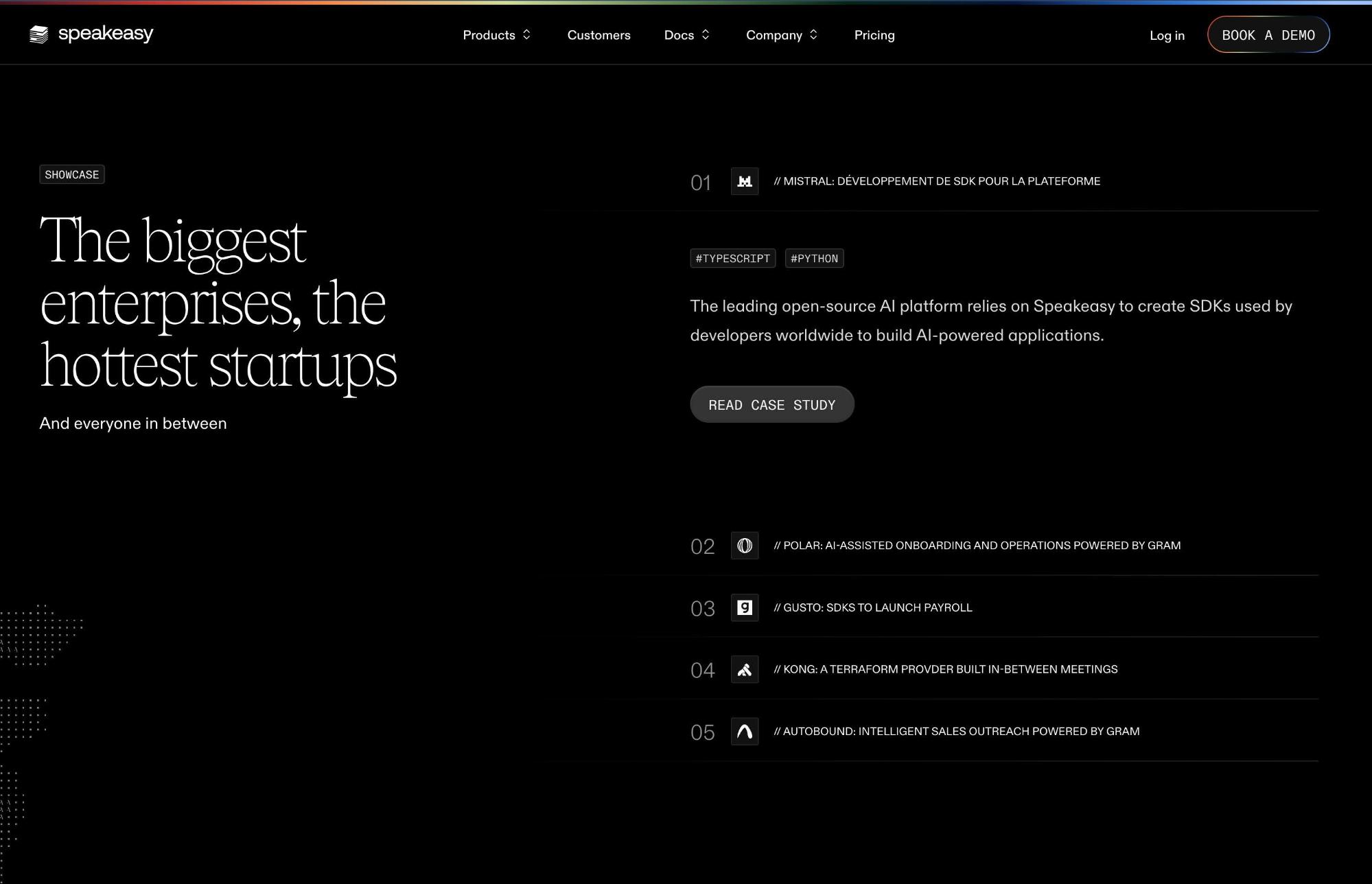Open the Docs dropdown menu
Viewport: 1372px width, 884px height.
(686, 35)
